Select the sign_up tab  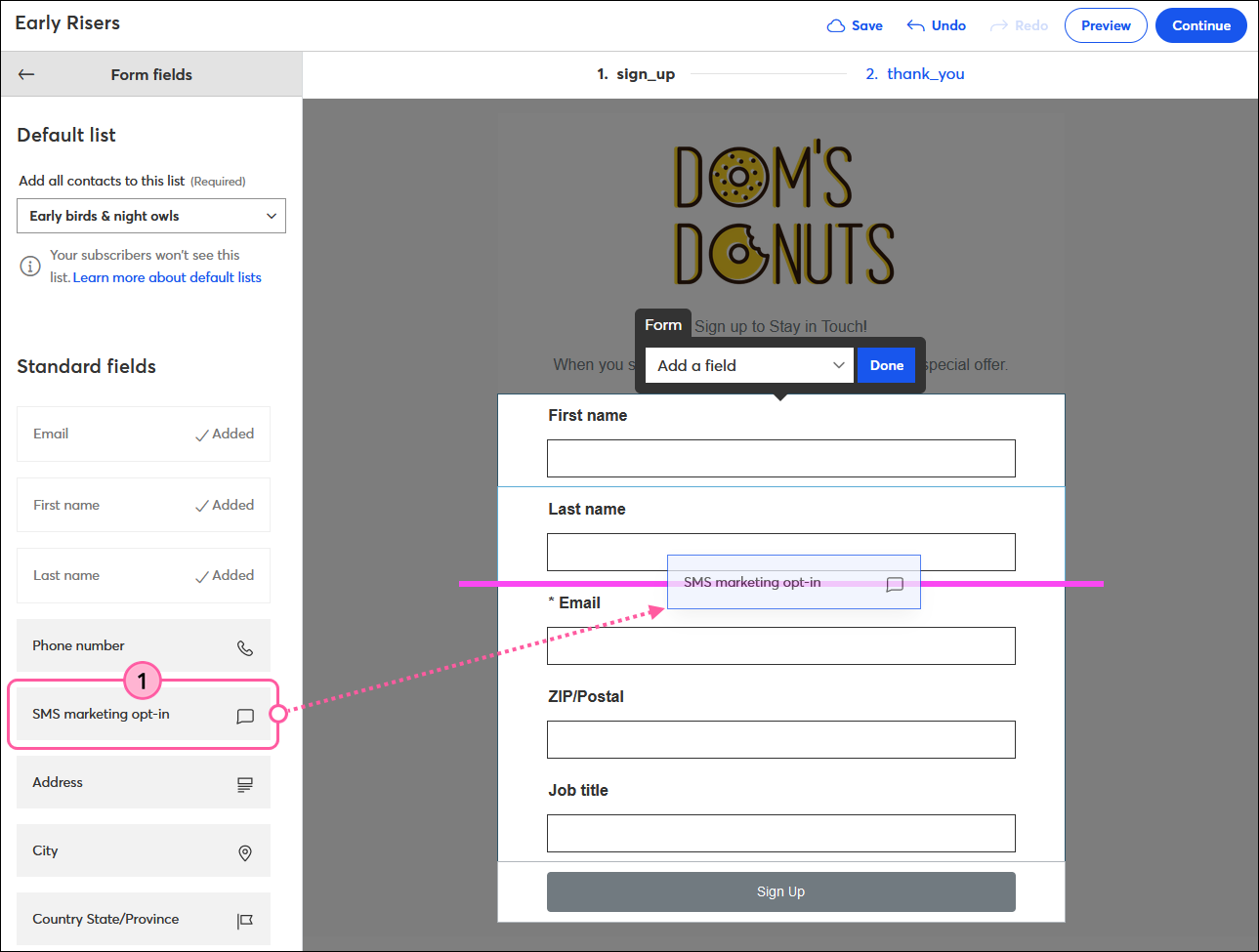[x=647, y=73]
